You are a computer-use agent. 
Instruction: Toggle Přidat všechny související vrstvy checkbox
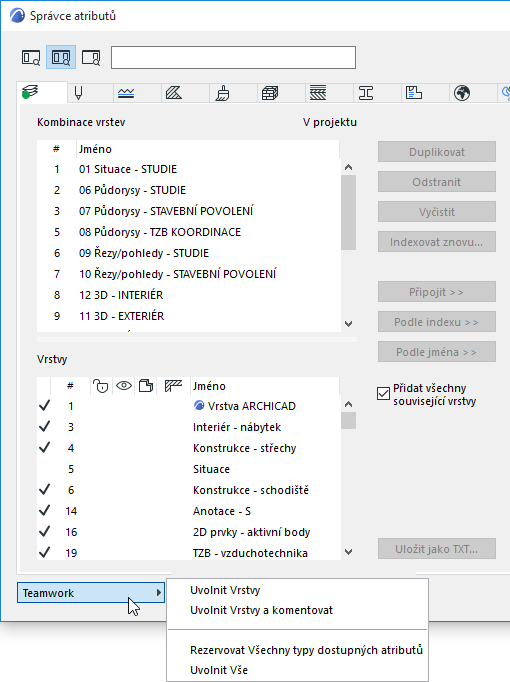click(x=383, y=394)
